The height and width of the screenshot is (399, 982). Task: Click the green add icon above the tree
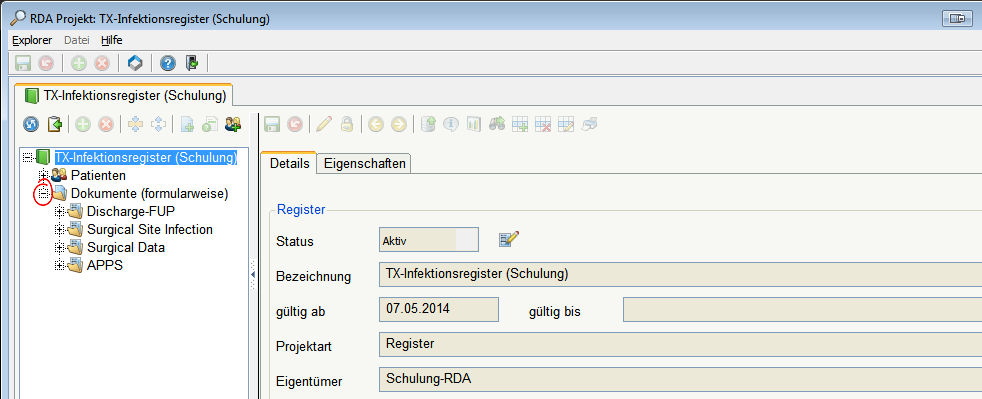click(83, 125)
